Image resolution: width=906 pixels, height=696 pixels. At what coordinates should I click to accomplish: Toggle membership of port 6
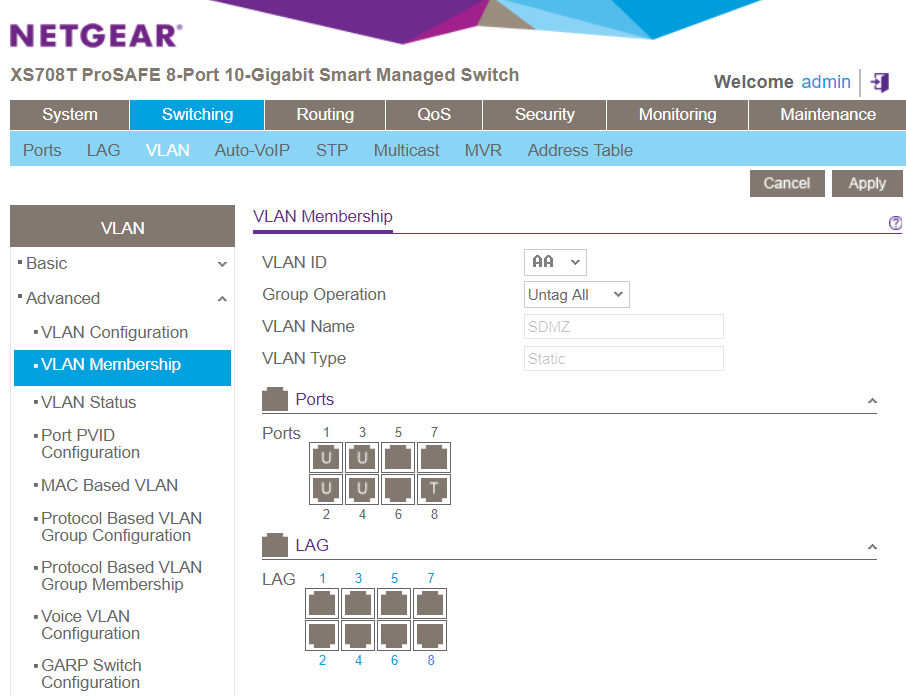tap(398, 489)
